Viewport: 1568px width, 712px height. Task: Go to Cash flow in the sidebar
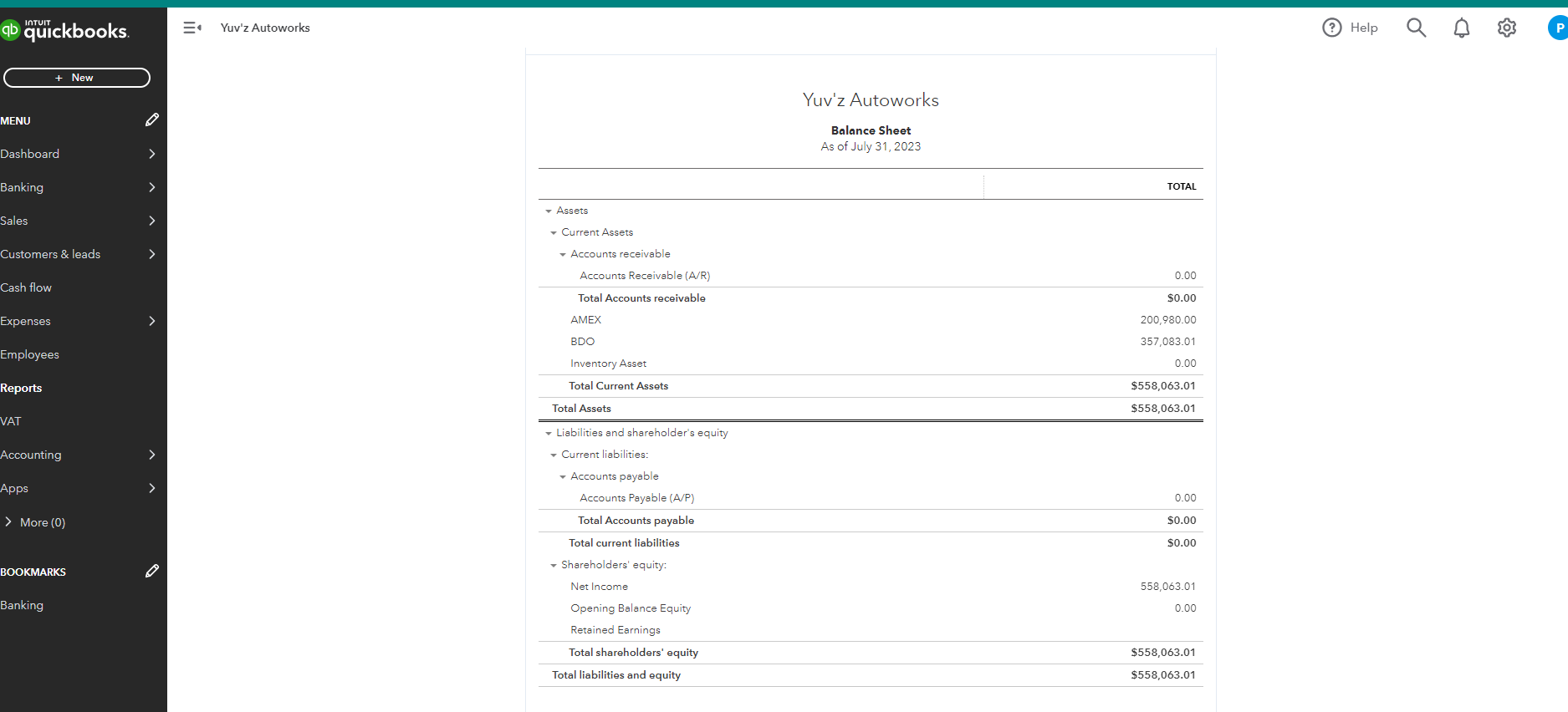point(26,287)
